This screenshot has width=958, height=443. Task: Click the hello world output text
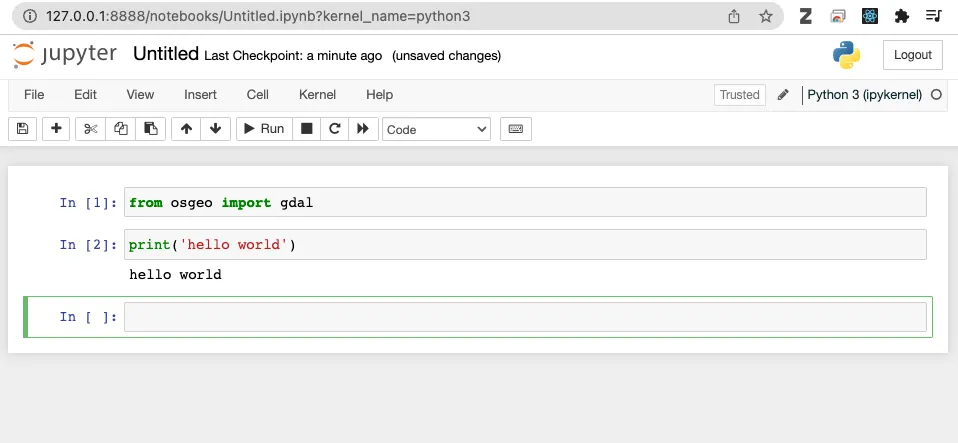point(175,275)
